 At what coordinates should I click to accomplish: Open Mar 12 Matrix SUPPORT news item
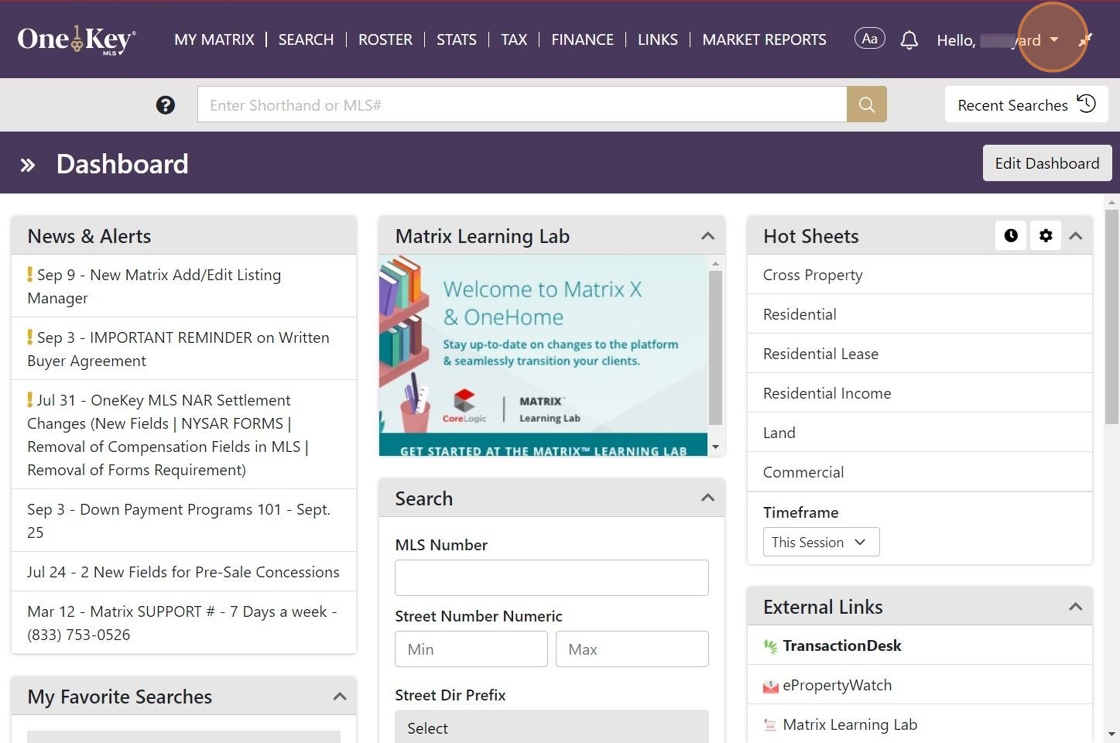(184, 622)
